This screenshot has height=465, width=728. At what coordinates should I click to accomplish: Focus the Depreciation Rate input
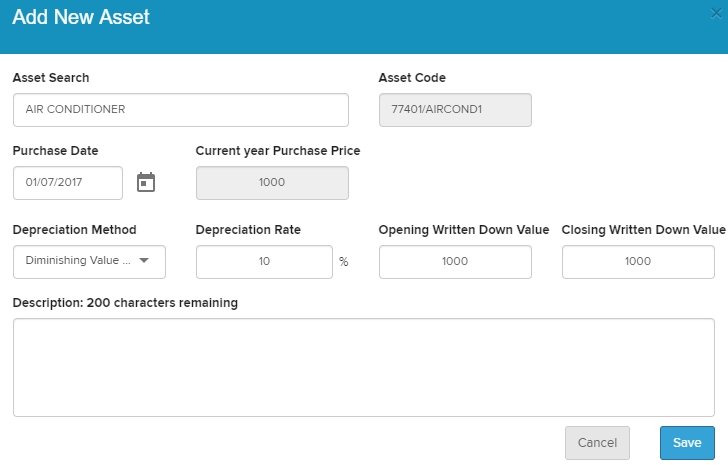[x=264, y=261]
